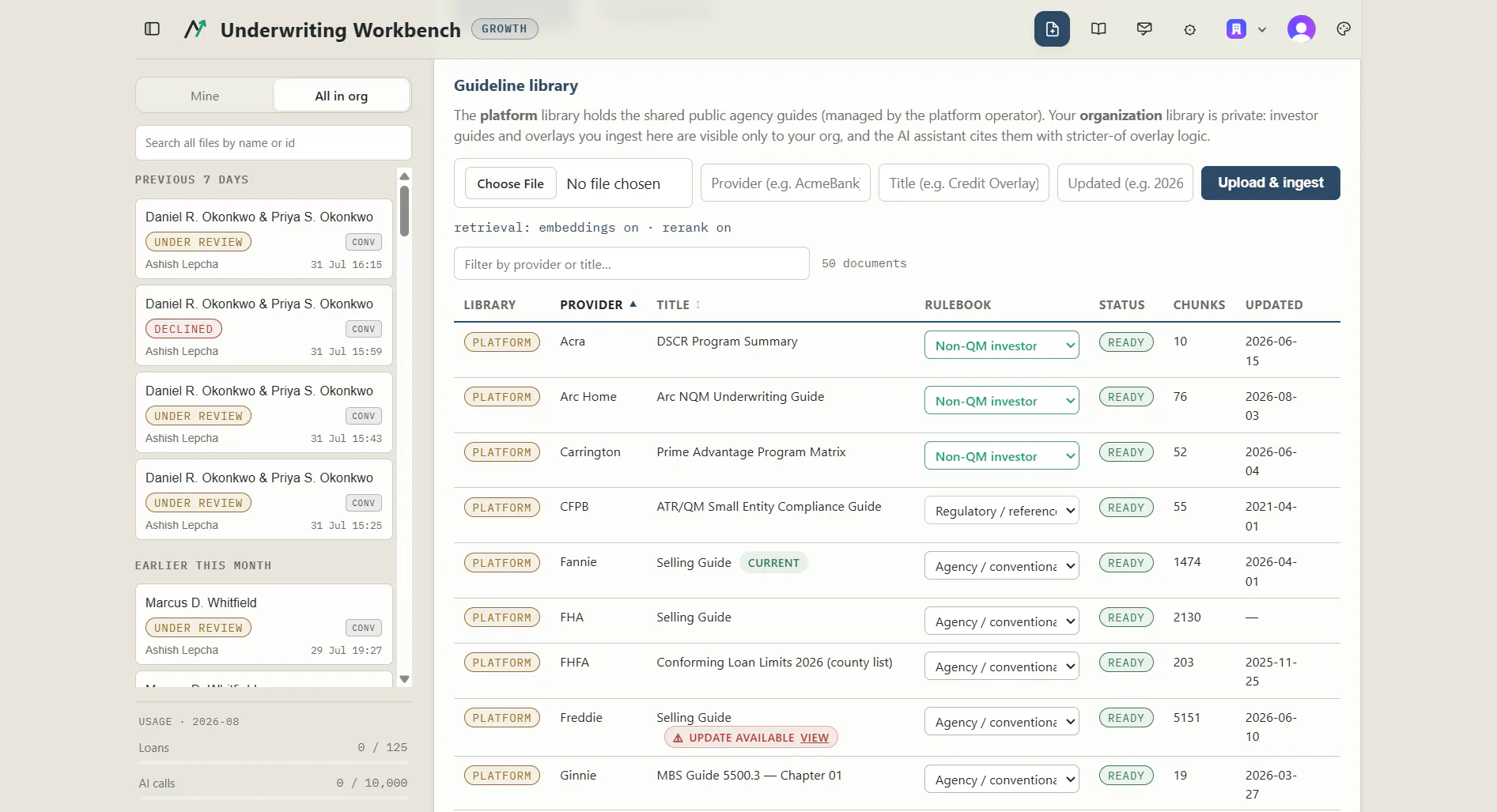The image size is (1497, 812).
Task: Click chunk count 5151 for Freddie
Action: point(1187,718)
